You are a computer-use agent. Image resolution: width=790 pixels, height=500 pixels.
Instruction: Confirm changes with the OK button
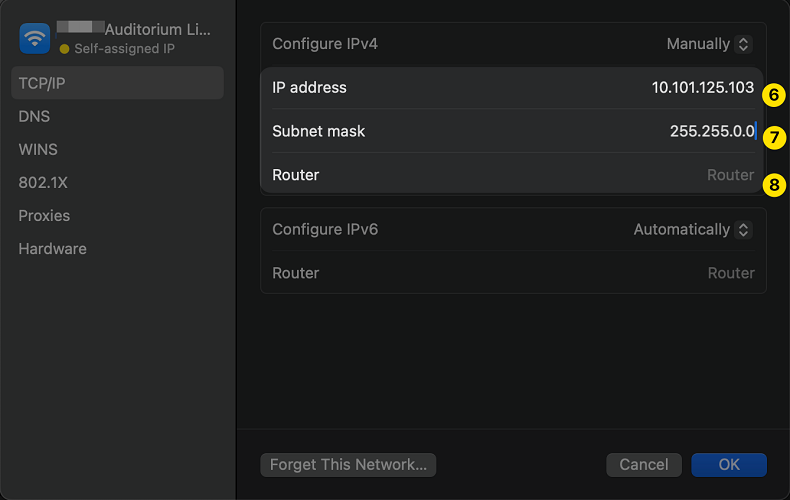point(729,464)
